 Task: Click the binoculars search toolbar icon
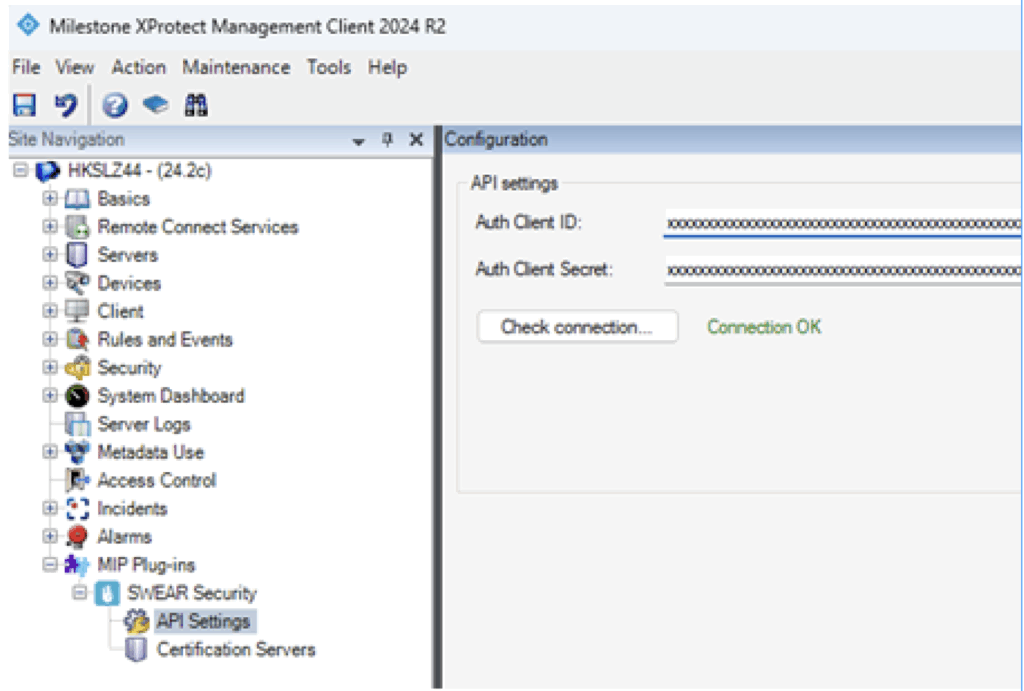pyautogui.click(x=196, y=105)
